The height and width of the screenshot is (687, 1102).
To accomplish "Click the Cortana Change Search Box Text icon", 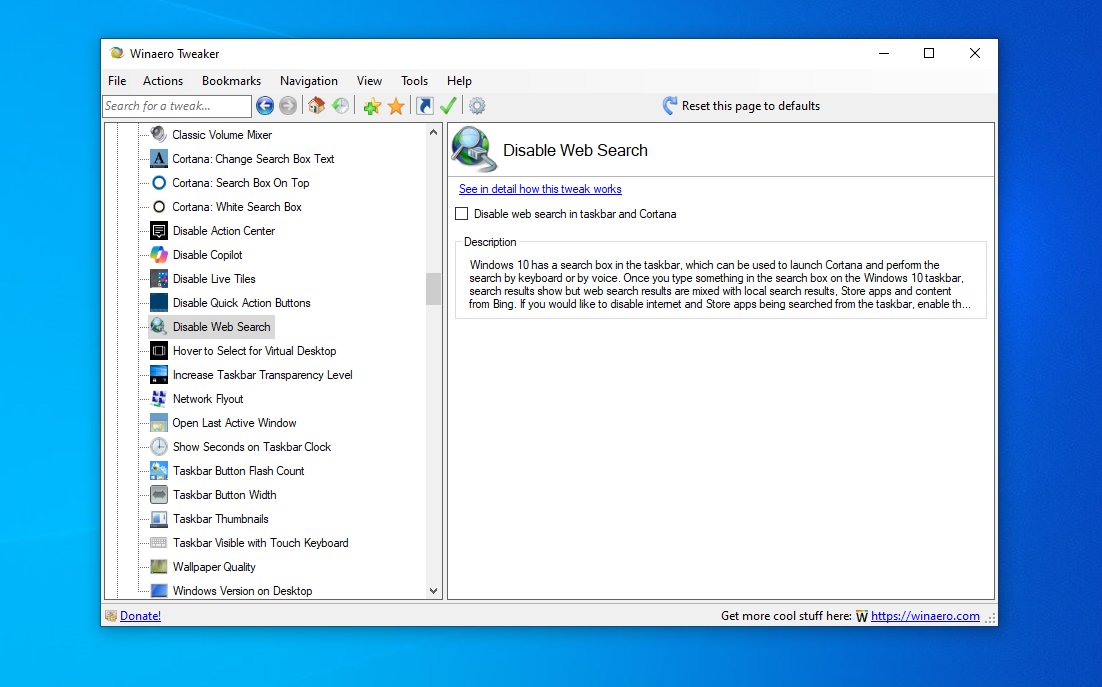I will coord(159,159).
